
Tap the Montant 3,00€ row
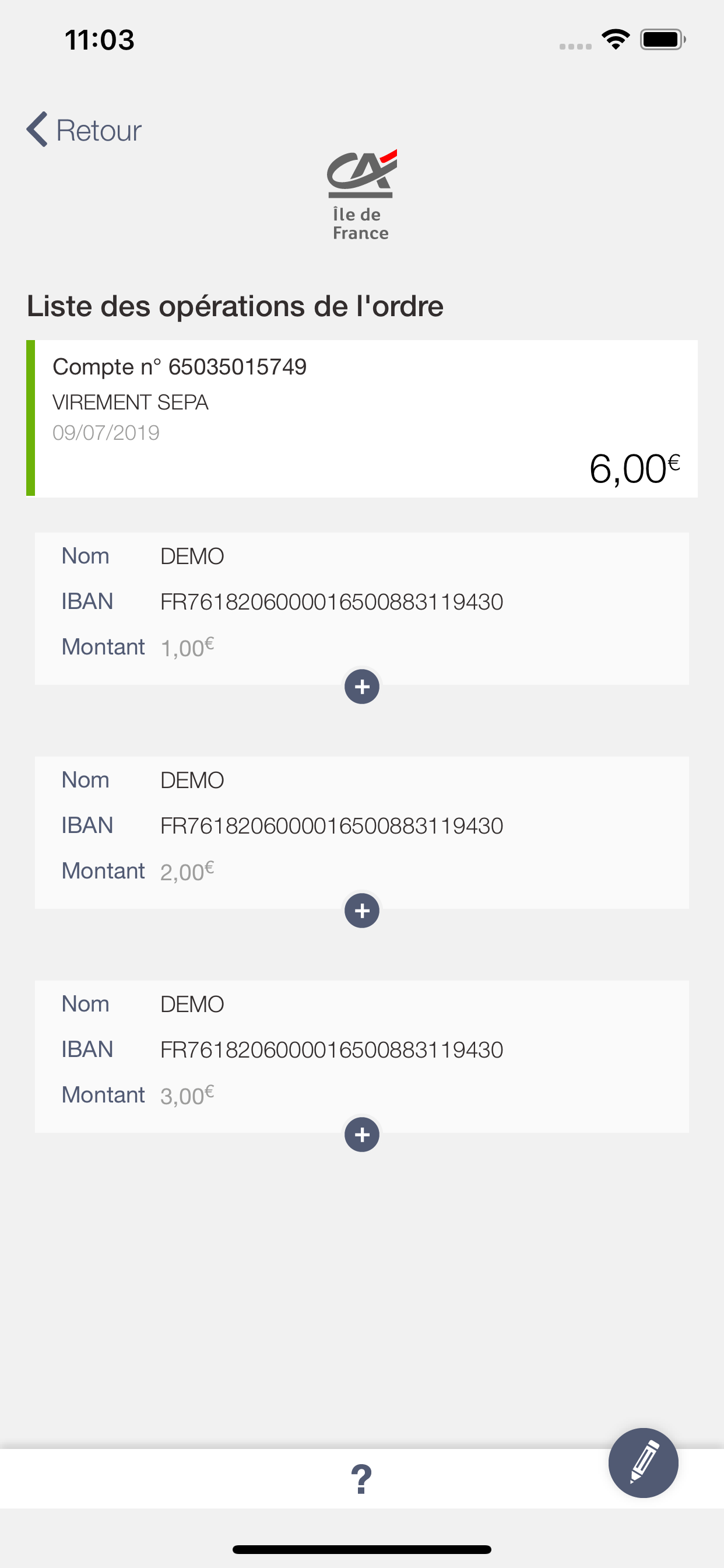tap(138, 1094)
